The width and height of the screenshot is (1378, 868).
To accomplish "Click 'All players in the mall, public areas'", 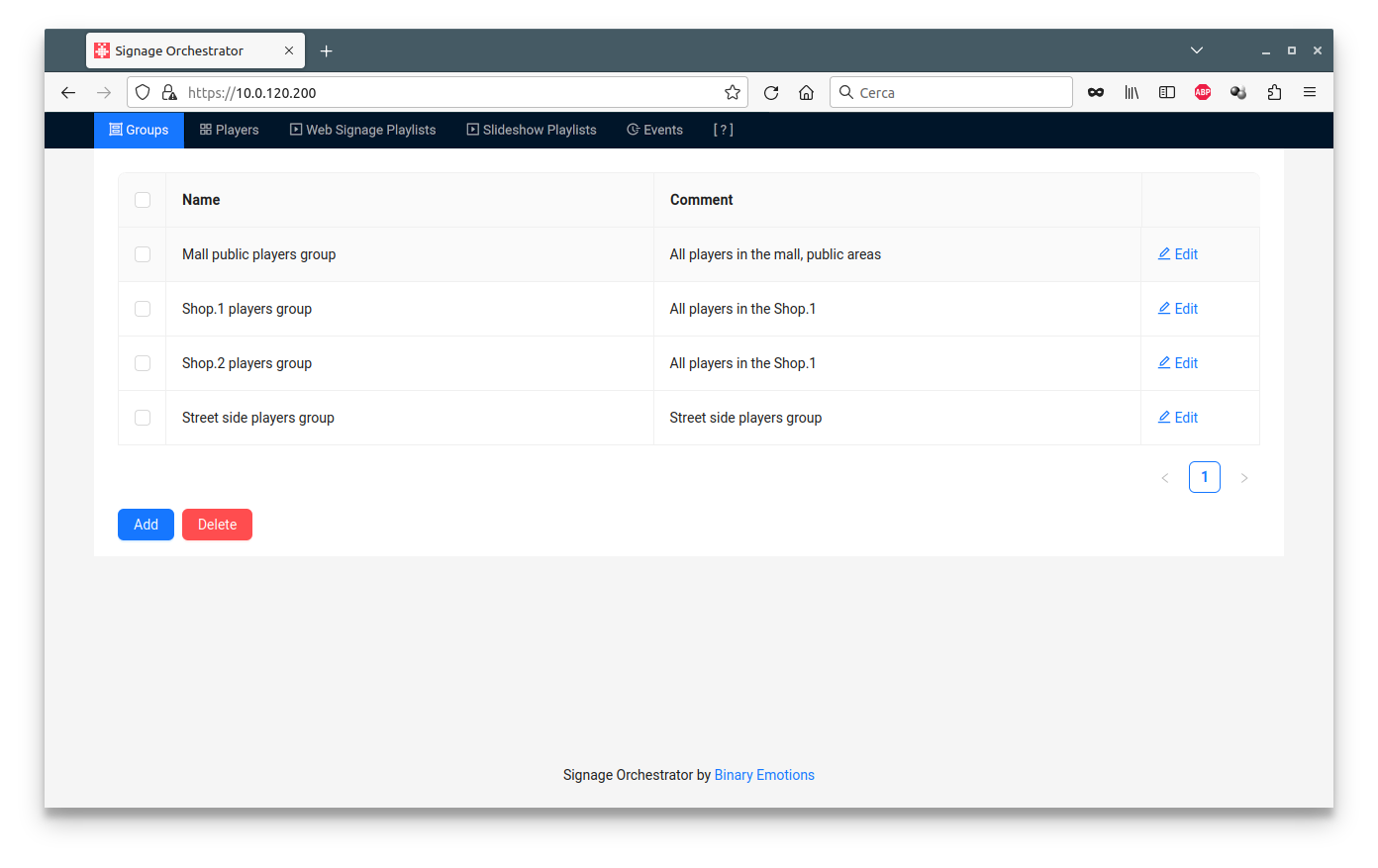I will [x=775, y=254].
